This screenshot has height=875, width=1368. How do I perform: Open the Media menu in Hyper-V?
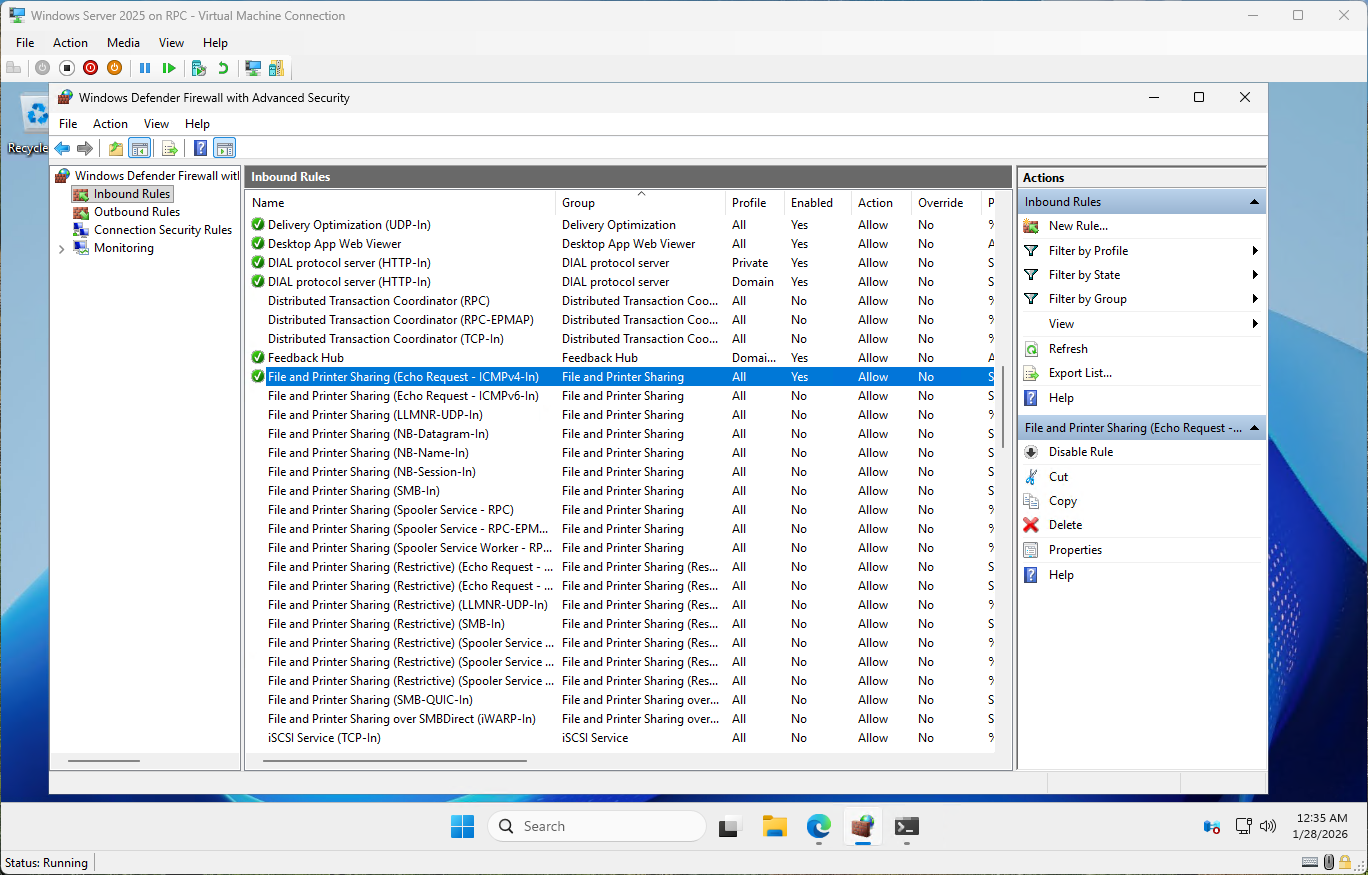click(123, 43)
